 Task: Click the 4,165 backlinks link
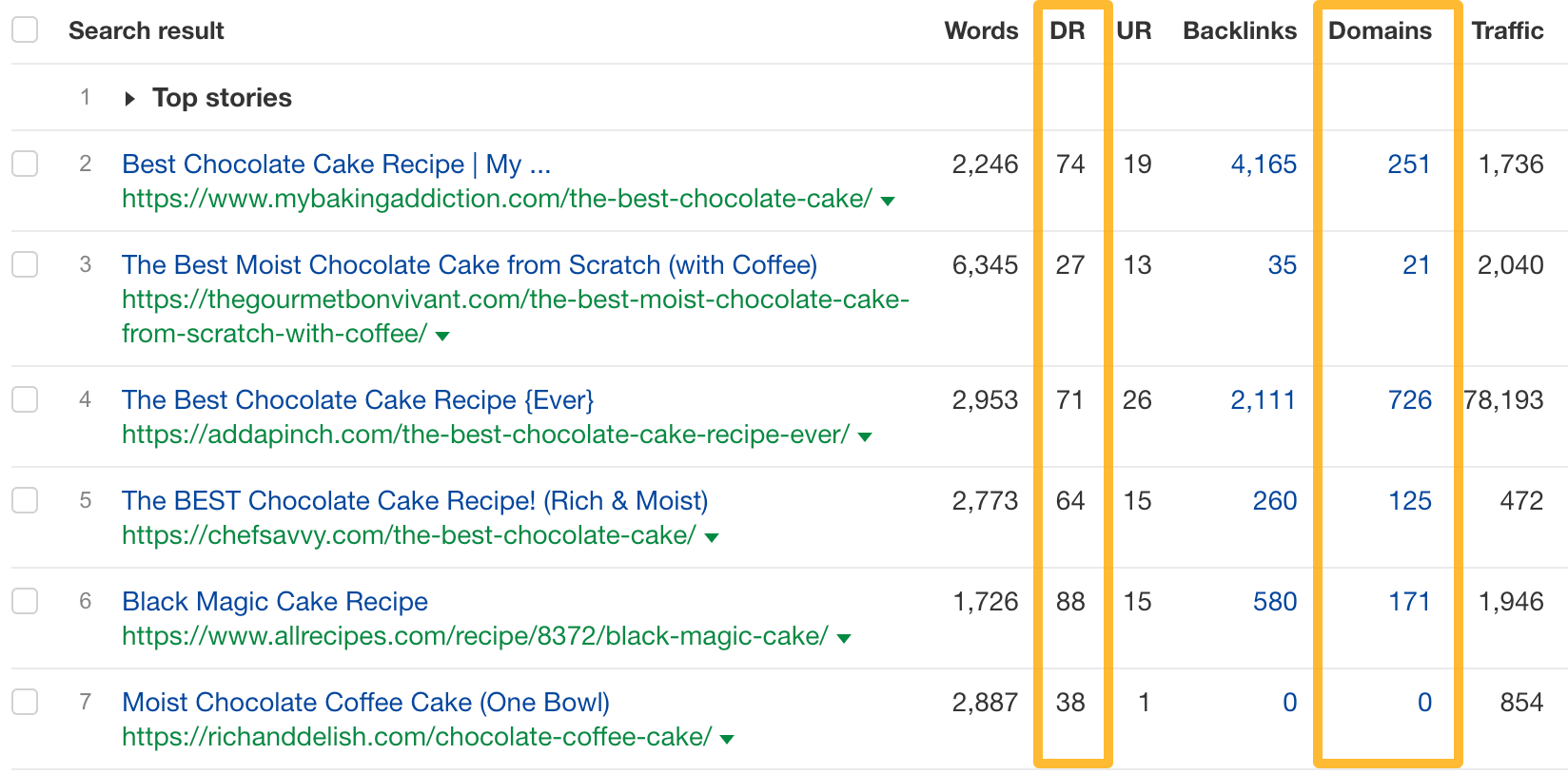(1265, 163)
